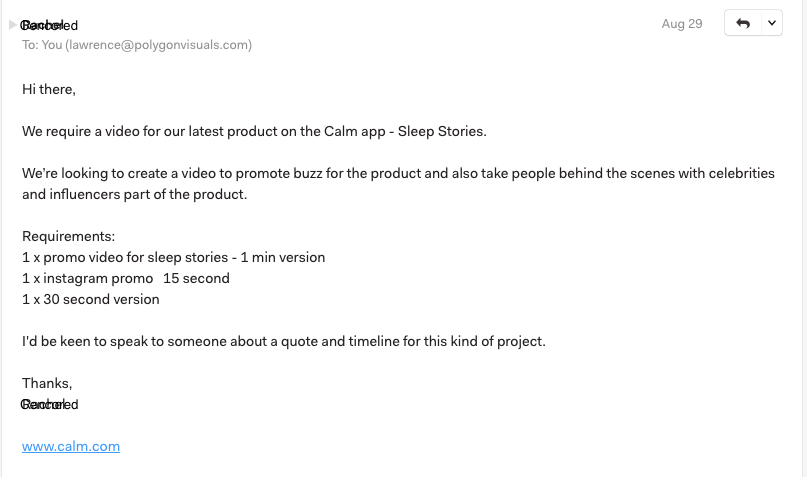Click the sentence about quote and timeline

click(x=284, y=341)
